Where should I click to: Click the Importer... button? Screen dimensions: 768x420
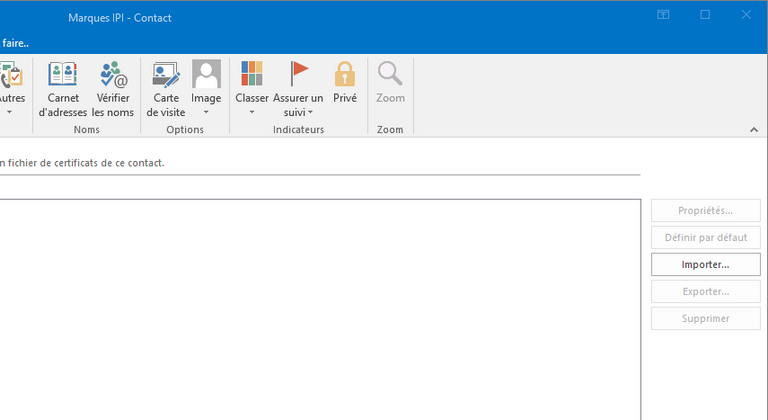point(705,265)
